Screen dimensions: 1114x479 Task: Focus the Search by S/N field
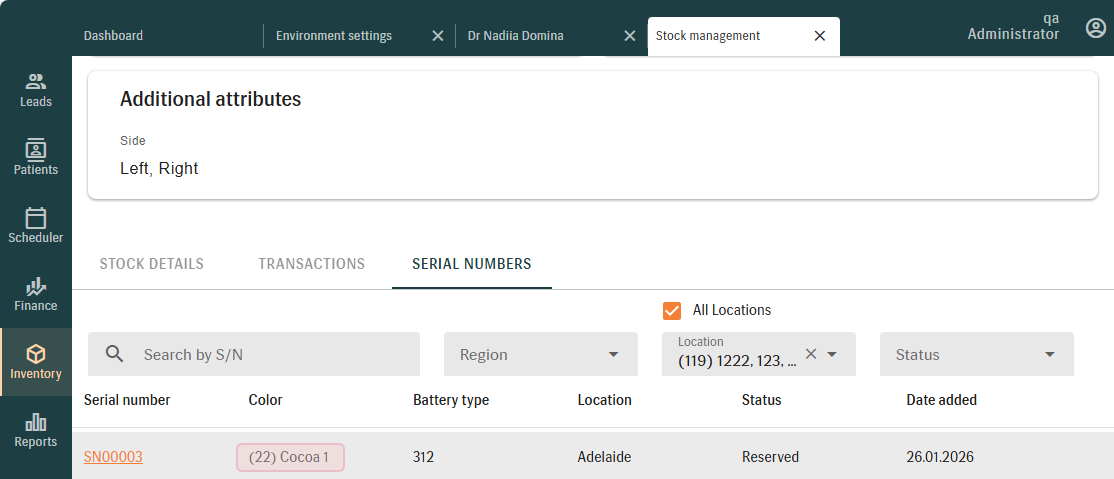point(270,355)
